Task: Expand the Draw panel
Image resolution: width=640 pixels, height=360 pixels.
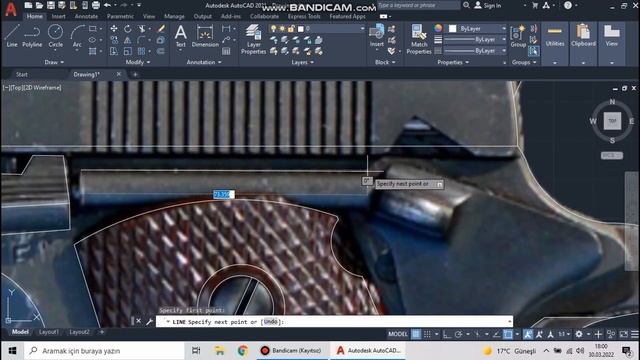Action: (x=54, y=62)
